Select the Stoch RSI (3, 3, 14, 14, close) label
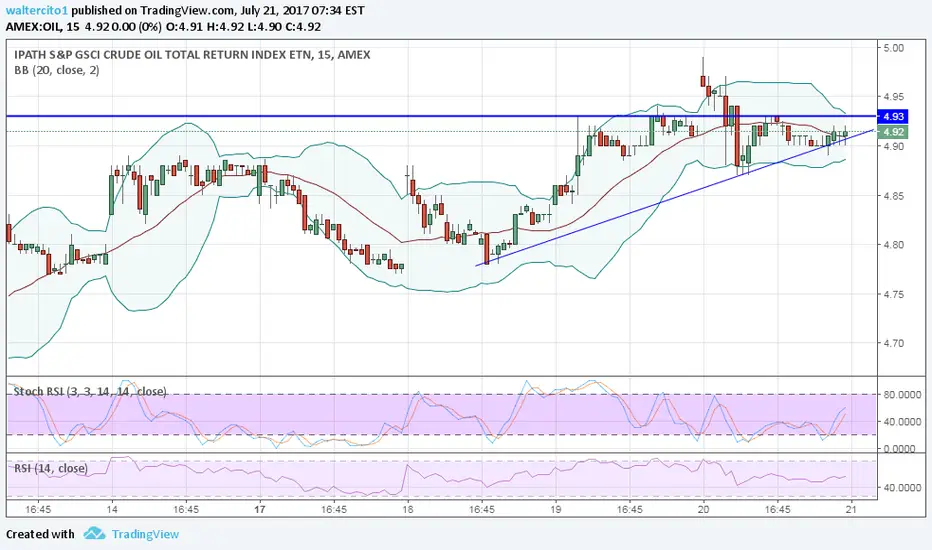Screen dimensions: 932x550 (x=90, y=391)
